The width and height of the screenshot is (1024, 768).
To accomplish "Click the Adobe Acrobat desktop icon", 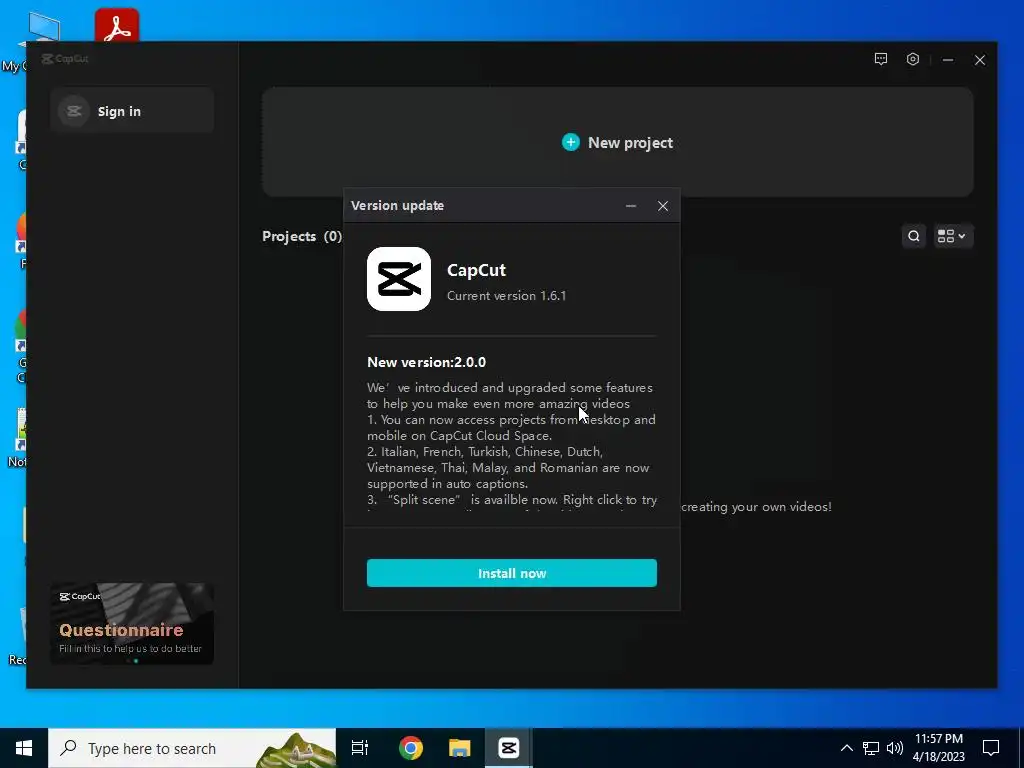I will (117, 25).
